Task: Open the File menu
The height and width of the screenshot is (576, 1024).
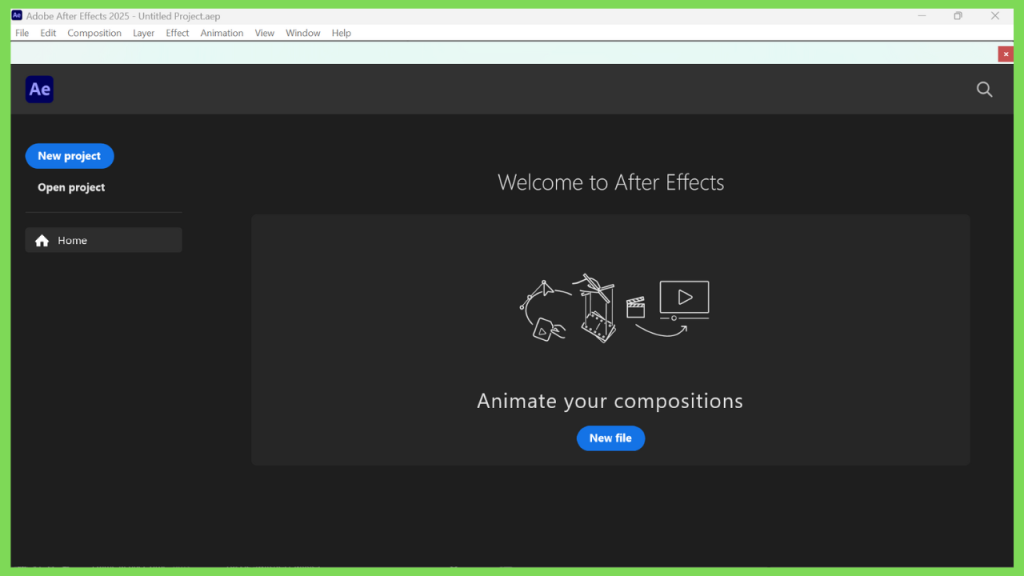Action: [x=22, y=33]
